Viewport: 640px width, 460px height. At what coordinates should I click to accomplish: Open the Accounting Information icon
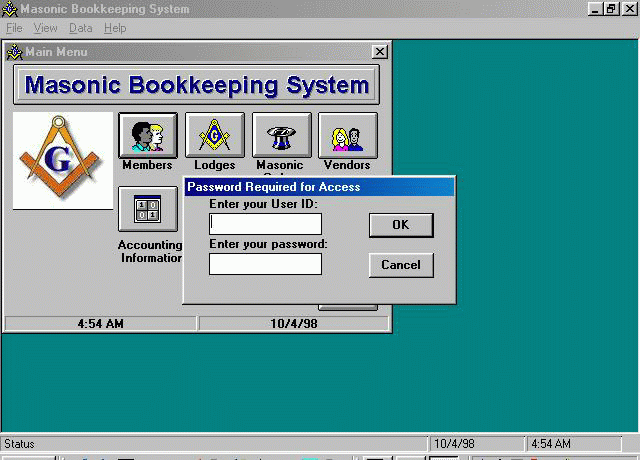click(x=147, y=209)
